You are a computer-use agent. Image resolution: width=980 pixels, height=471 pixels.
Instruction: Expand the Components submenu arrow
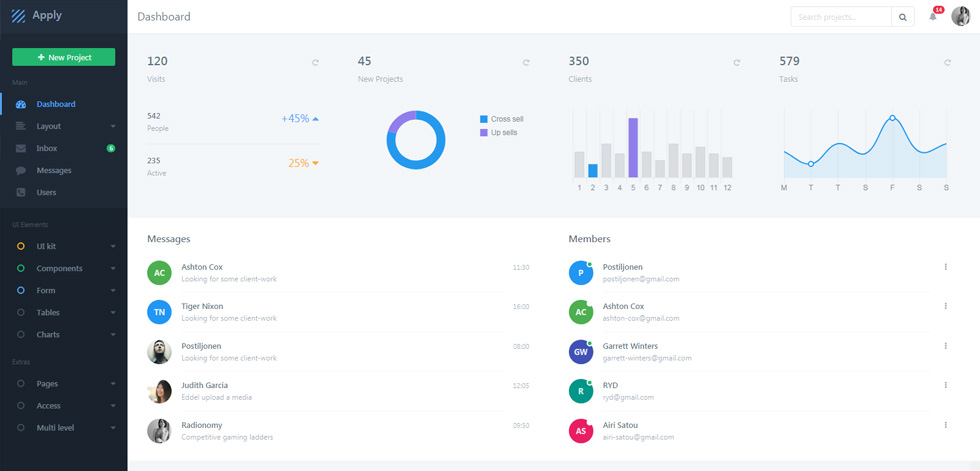[x=113, y=269]
